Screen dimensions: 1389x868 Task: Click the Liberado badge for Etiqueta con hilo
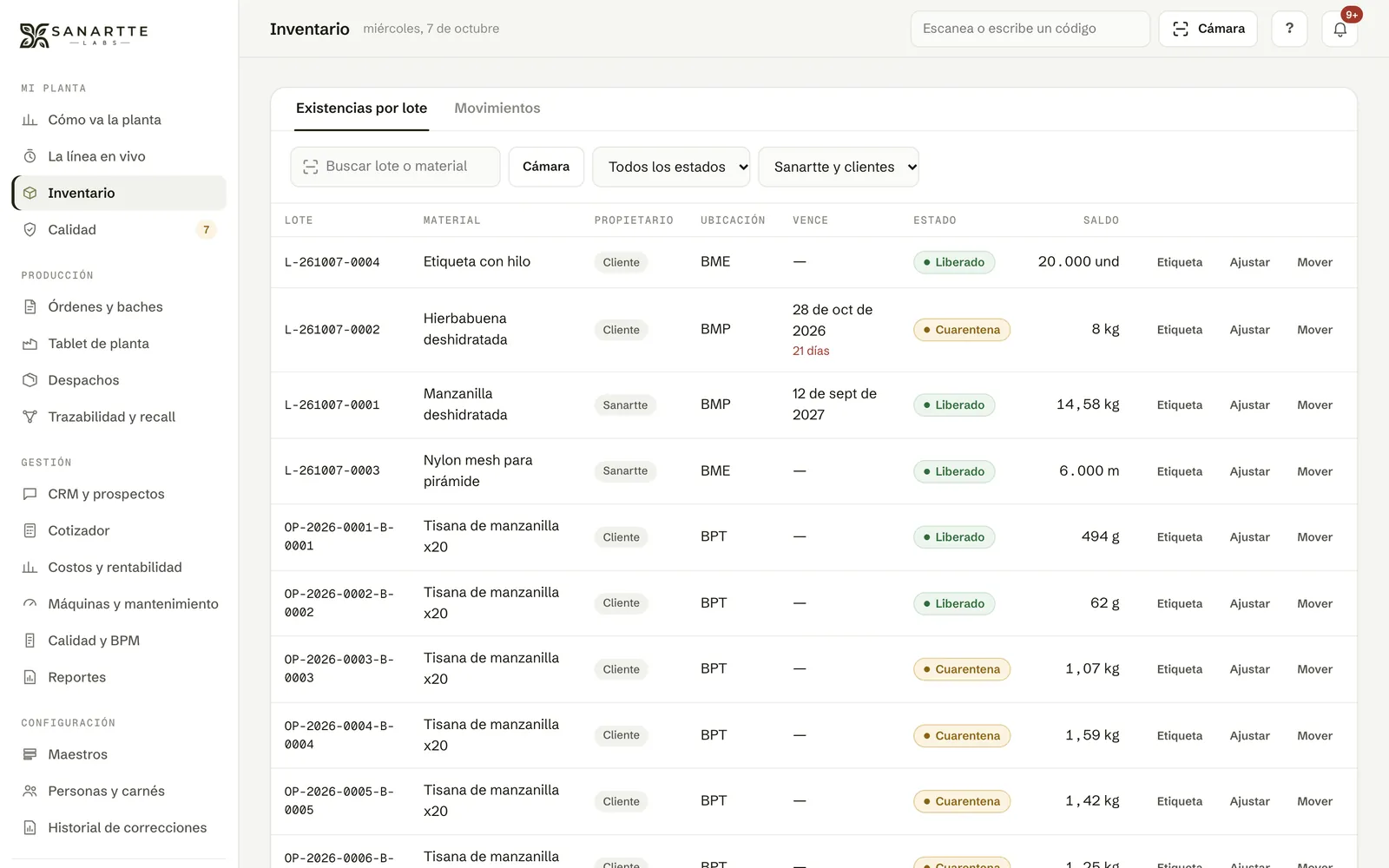pyautogui.click(x=953, y=262)
